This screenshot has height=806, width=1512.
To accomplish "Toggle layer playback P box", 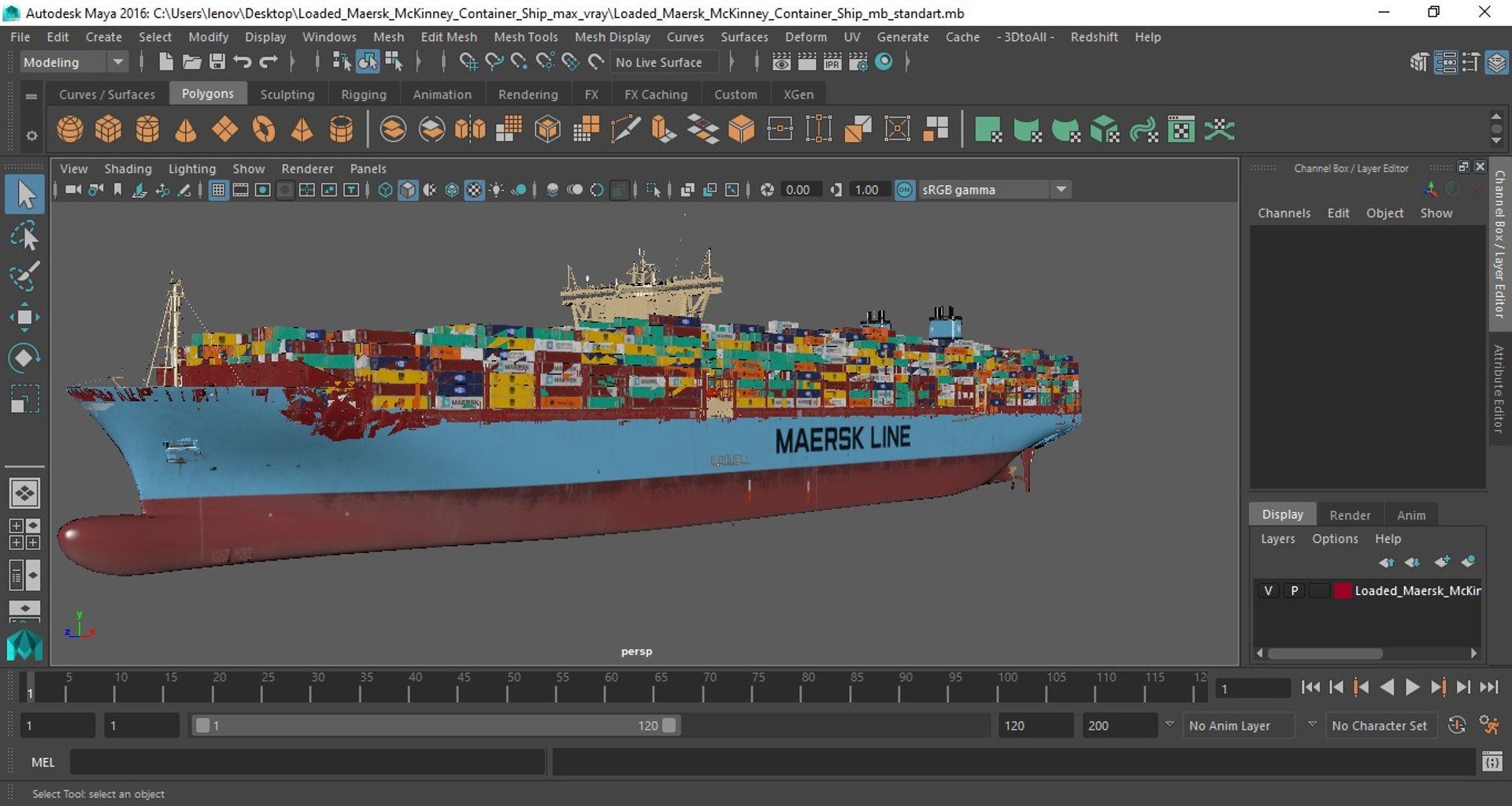I will coord(1294,591).
